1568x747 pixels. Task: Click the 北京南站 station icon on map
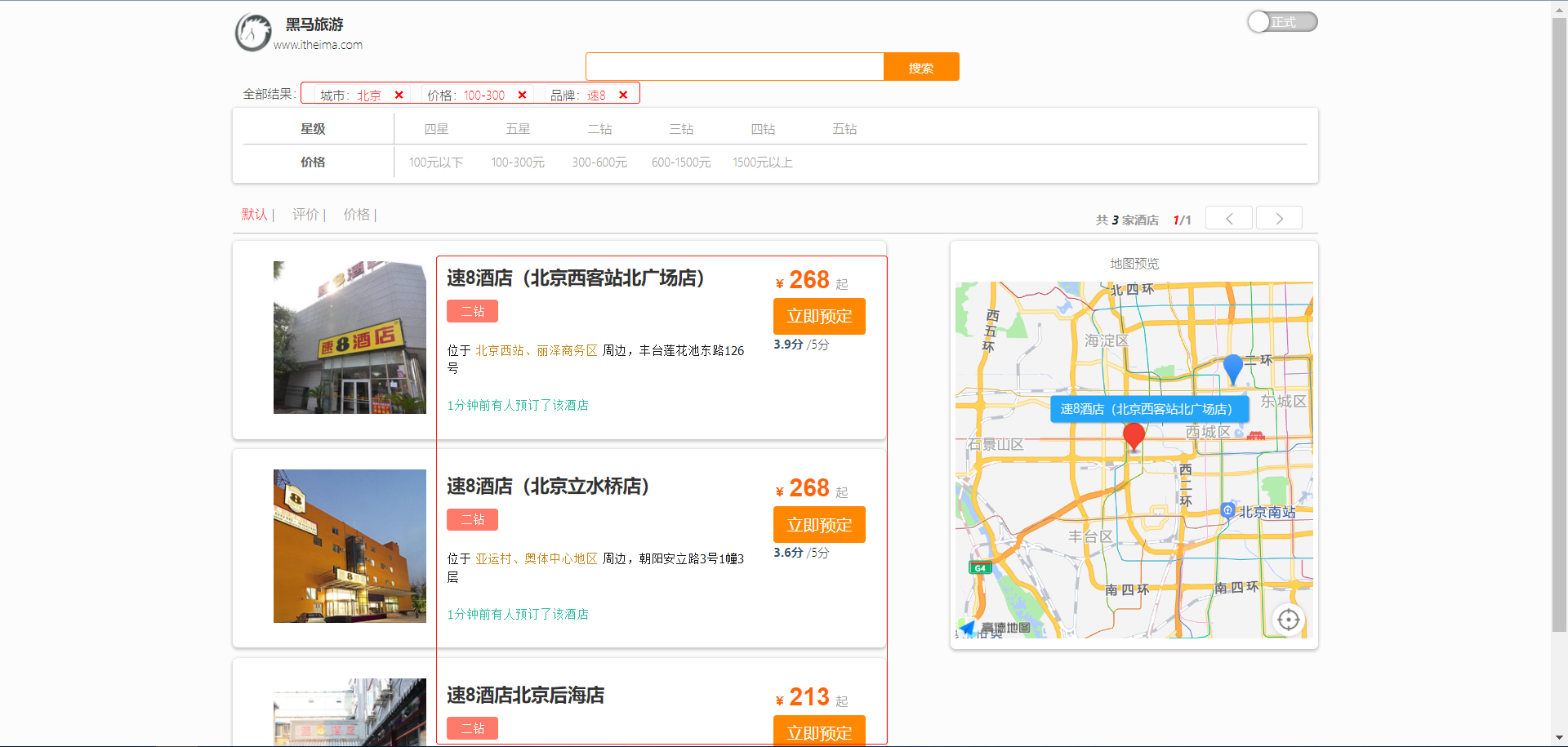click(1227, 510)
